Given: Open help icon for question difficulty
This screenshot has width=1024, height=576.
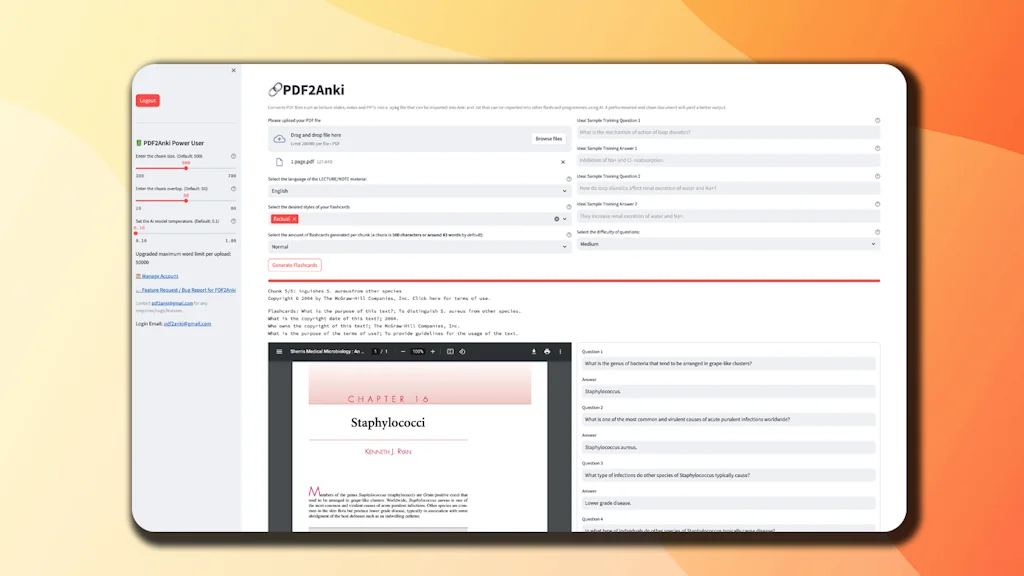Looking at the screenshot, I should click(877, 232).
